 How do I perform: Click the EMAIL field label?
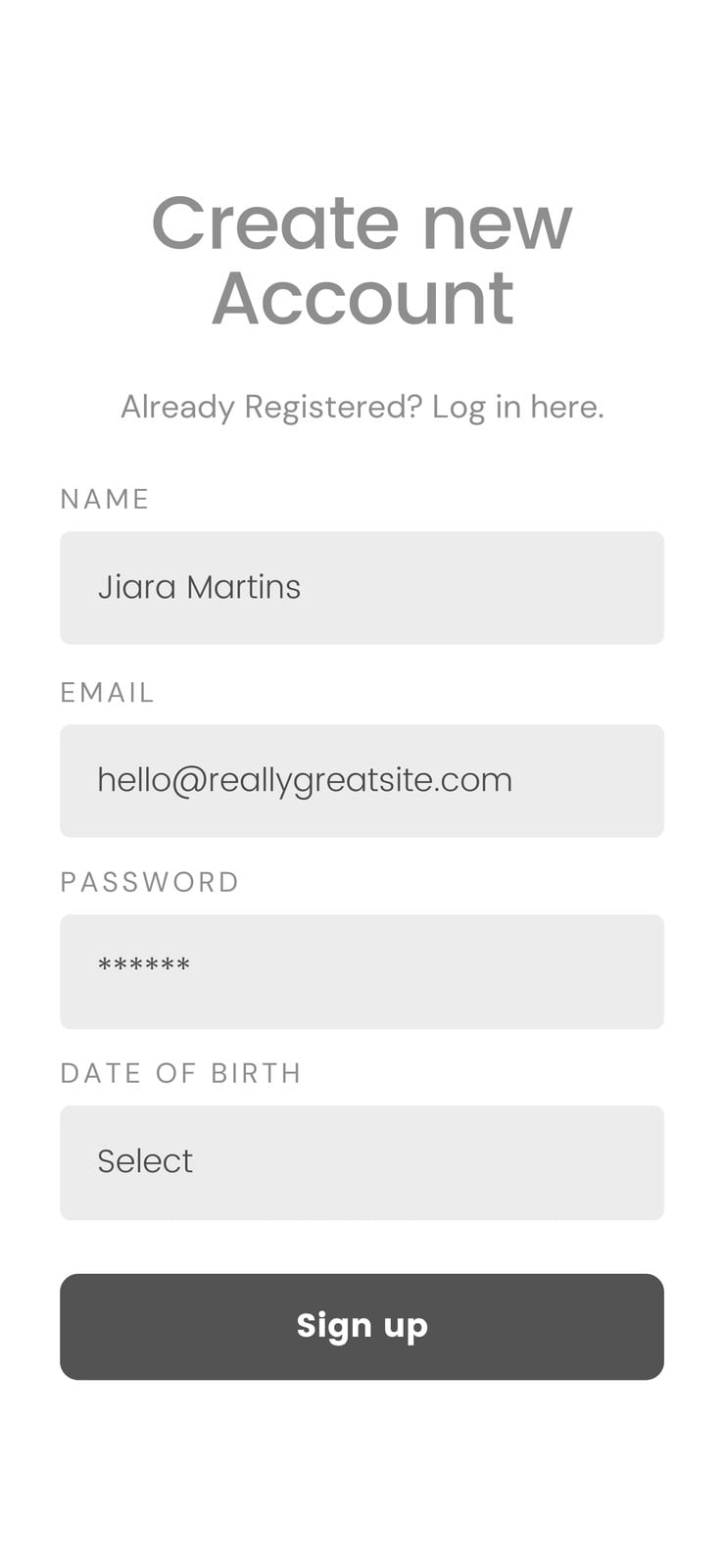tap(107, 692)
